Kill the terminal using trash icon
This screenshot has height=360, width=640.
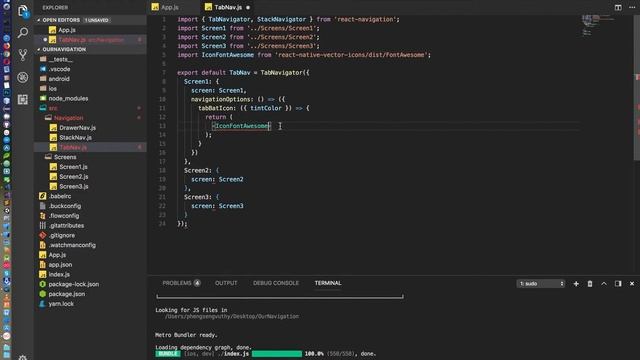coord(590,284)
